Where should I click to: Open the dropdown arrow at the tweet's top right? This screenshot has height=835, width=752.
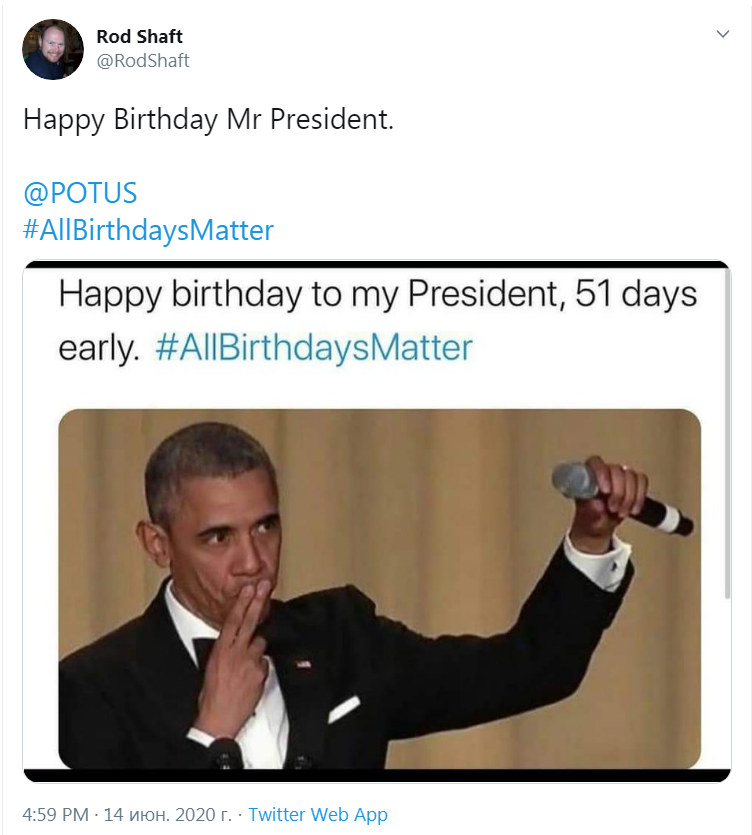point(723,32)
